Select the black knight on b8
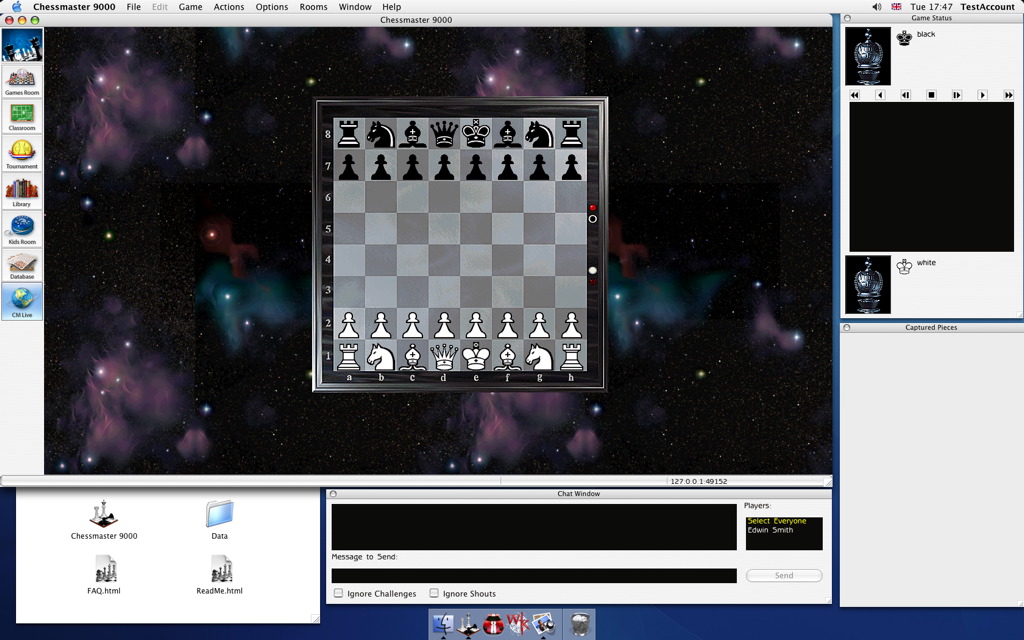 point(381,134)
